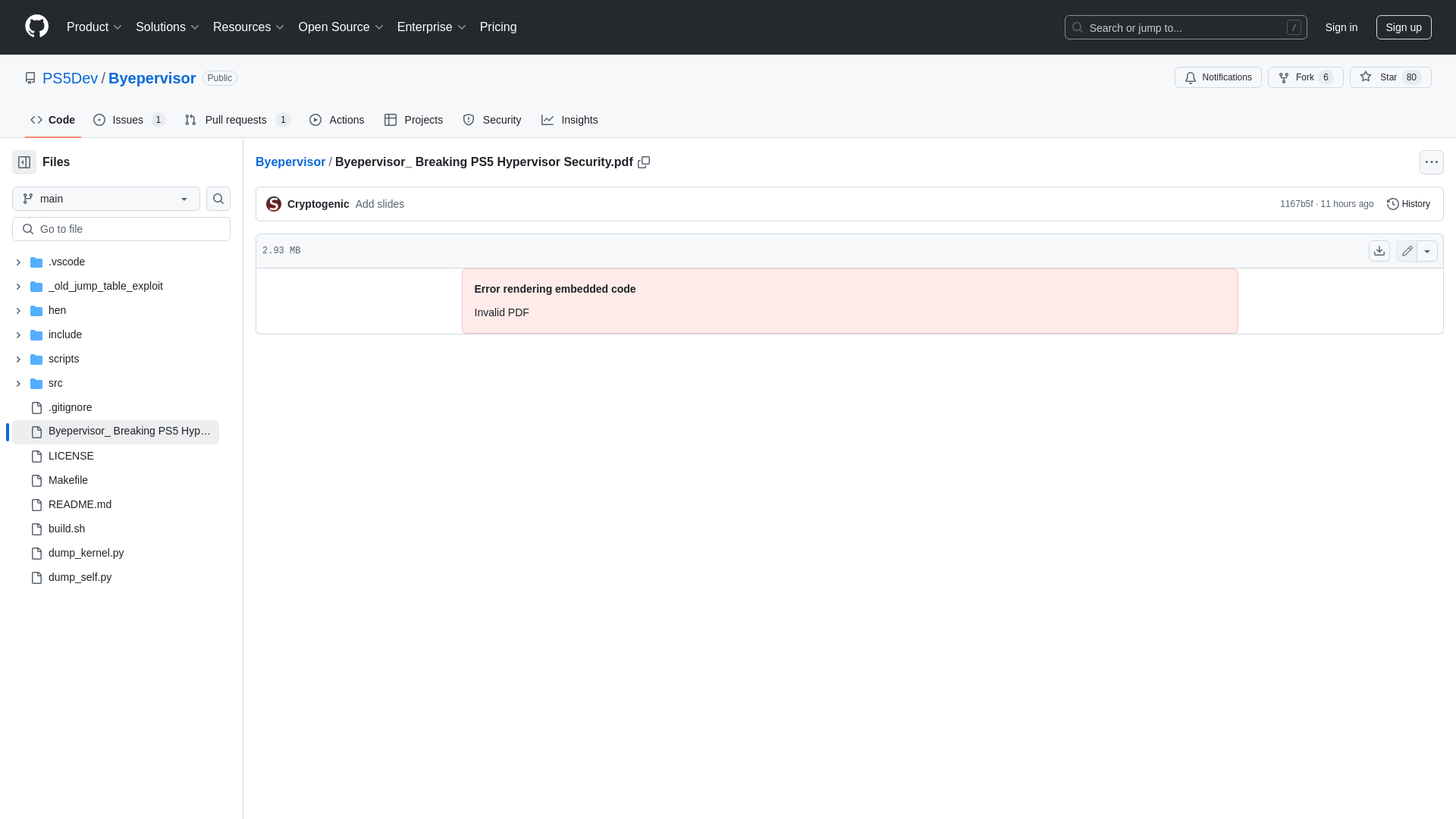Download the raw PDF file
1456x819 pixels.
(1379, 251)
